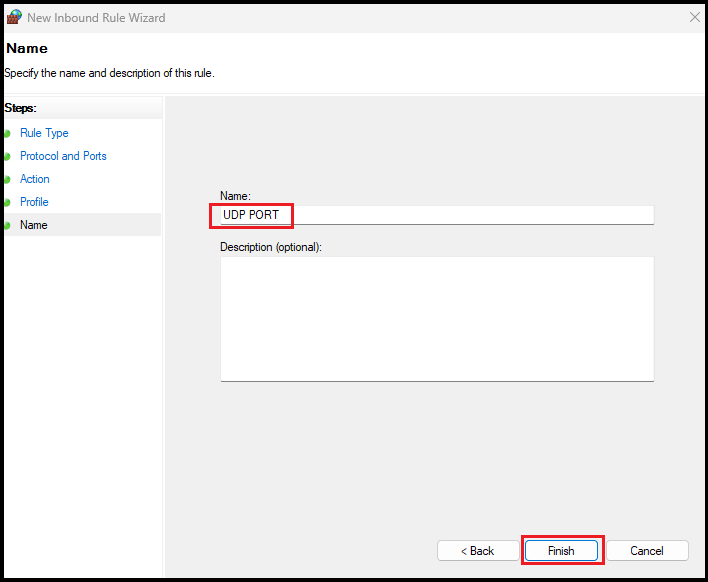Click the 'Description (optional):' label
Viewport: 708px width, 582px height.
click(x=271, y=246)
